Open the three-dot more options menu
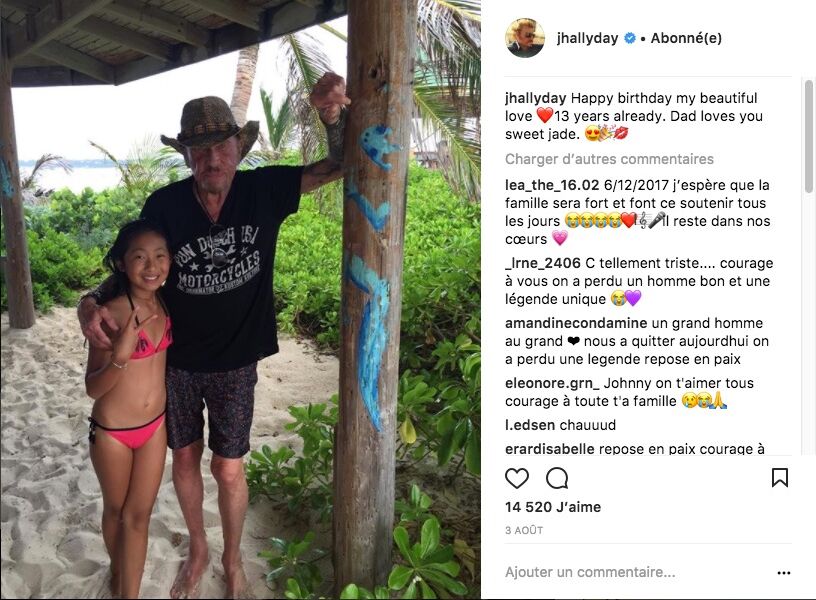816x600 pixels. 784,573
